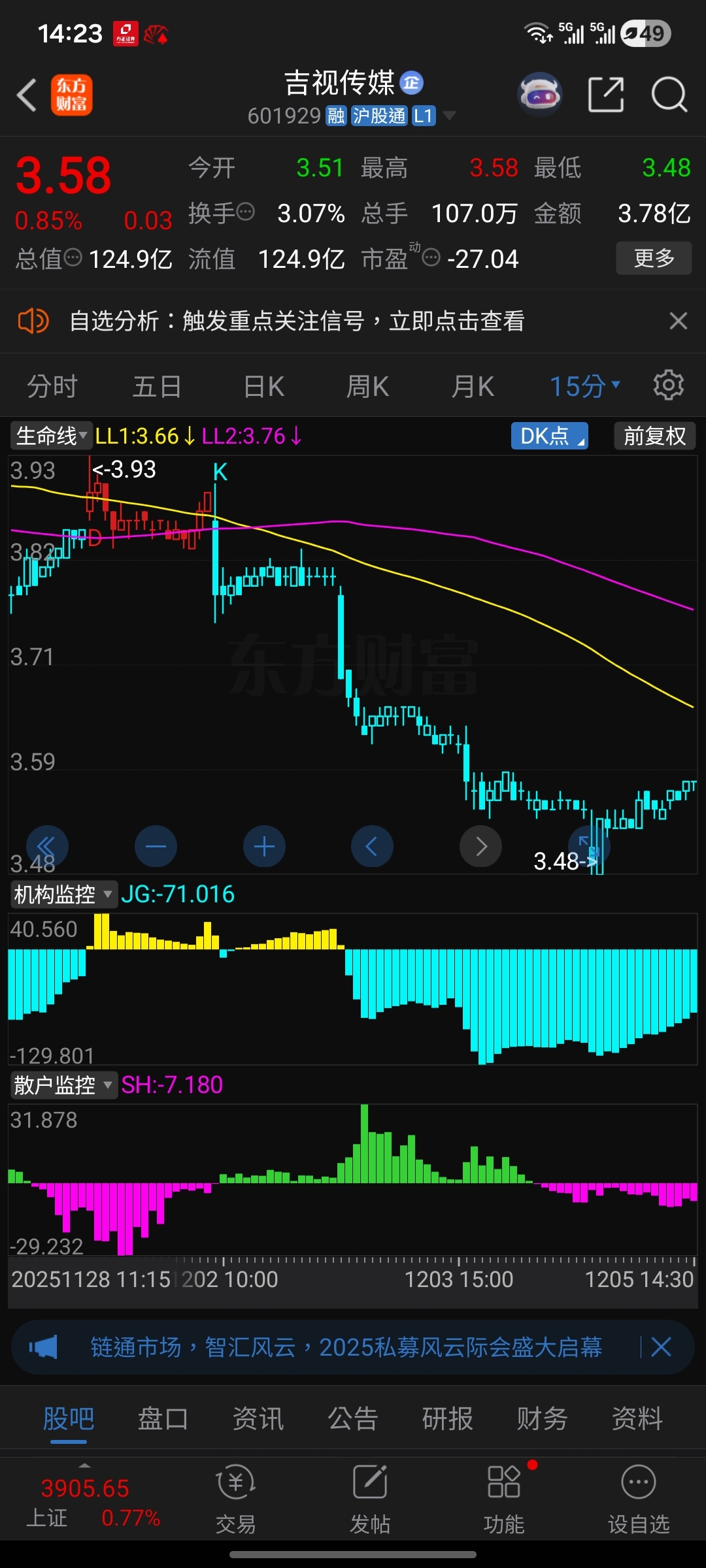Toggle the DK点 indicator

[549, 436]
